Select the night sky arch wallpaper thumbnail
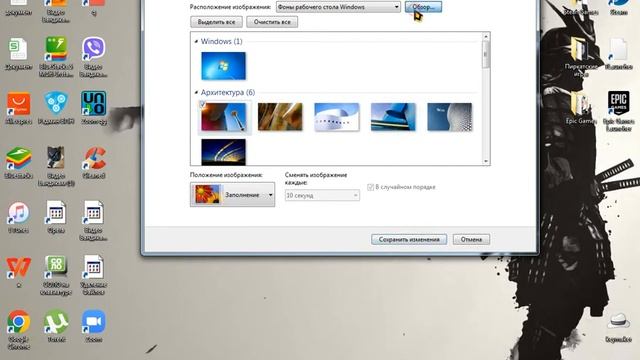640x360 pixels. (x=224, y=152)
